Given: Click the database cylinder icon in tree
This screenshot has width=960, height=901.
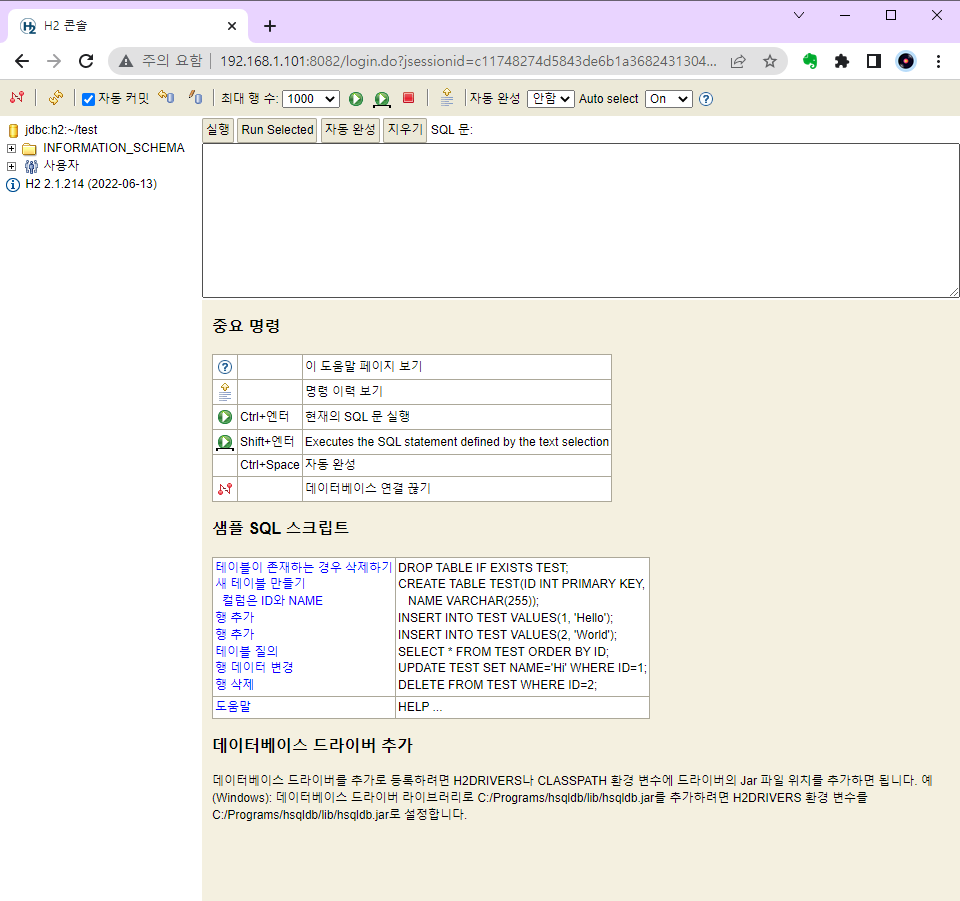Looking at the screenshot, I should (13, 130).
